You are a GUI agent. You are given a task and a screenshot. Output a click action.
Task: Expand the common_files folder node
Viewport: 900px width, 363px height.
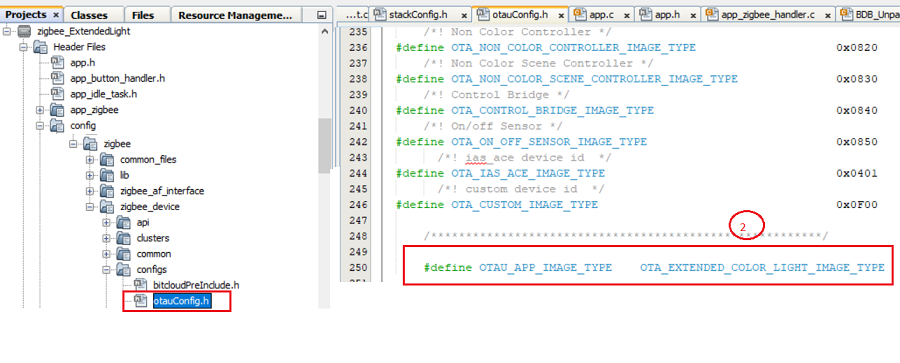pyautogui.click(x=90, y=160)
